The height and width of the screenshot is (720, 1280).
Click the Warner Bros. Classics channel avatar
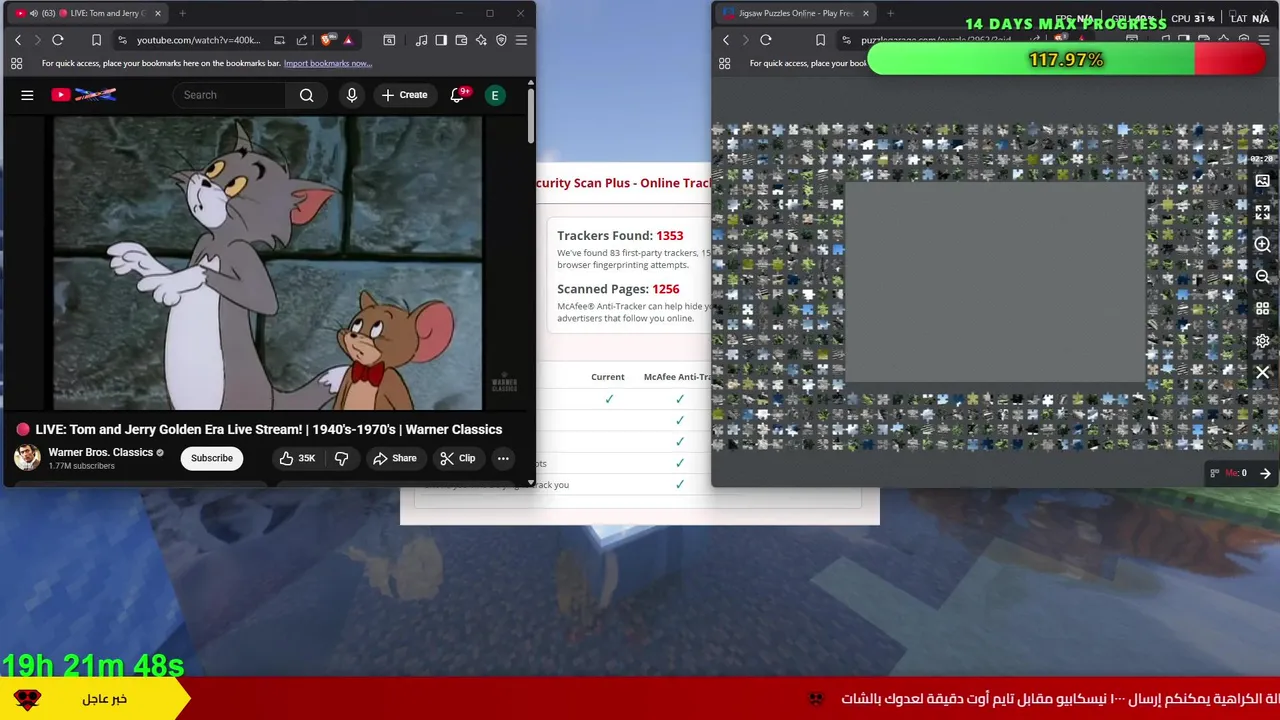[27, 458]
